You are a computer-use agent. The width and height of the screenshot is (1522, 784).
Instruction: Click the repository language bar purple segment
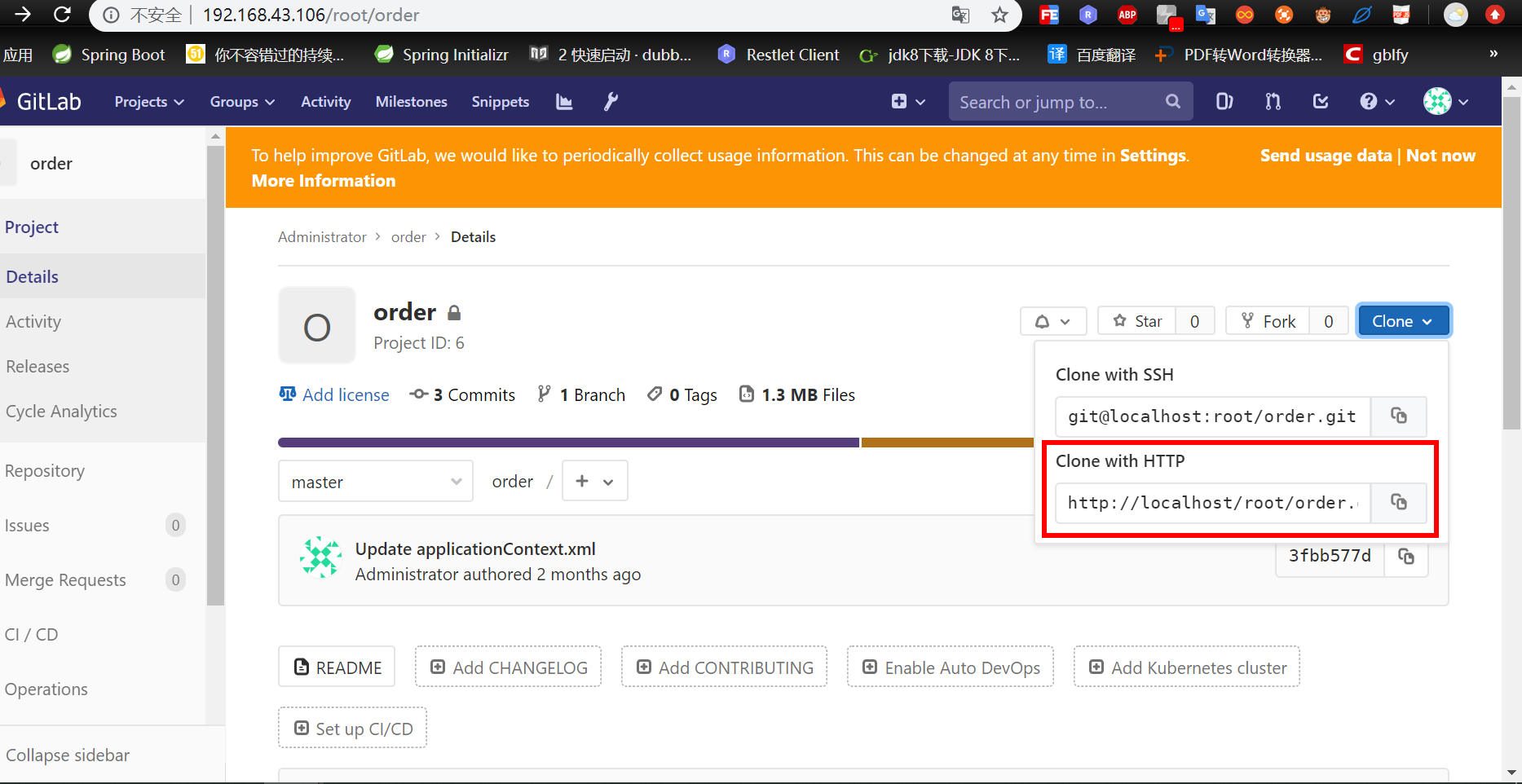click(568, 443)
